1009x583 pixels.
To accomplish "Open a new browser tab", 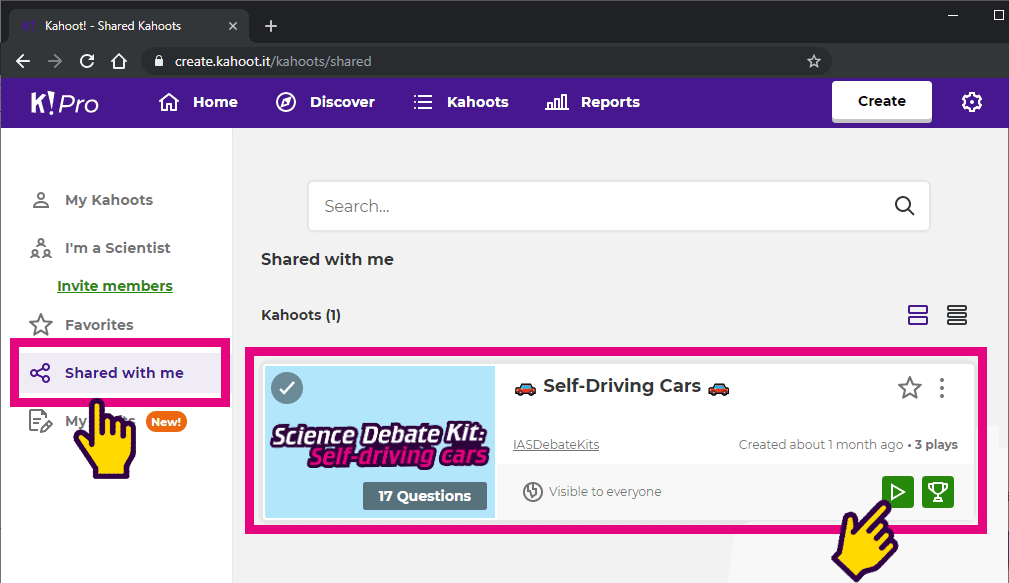I will pyautogui.click(x=271, y=26).
